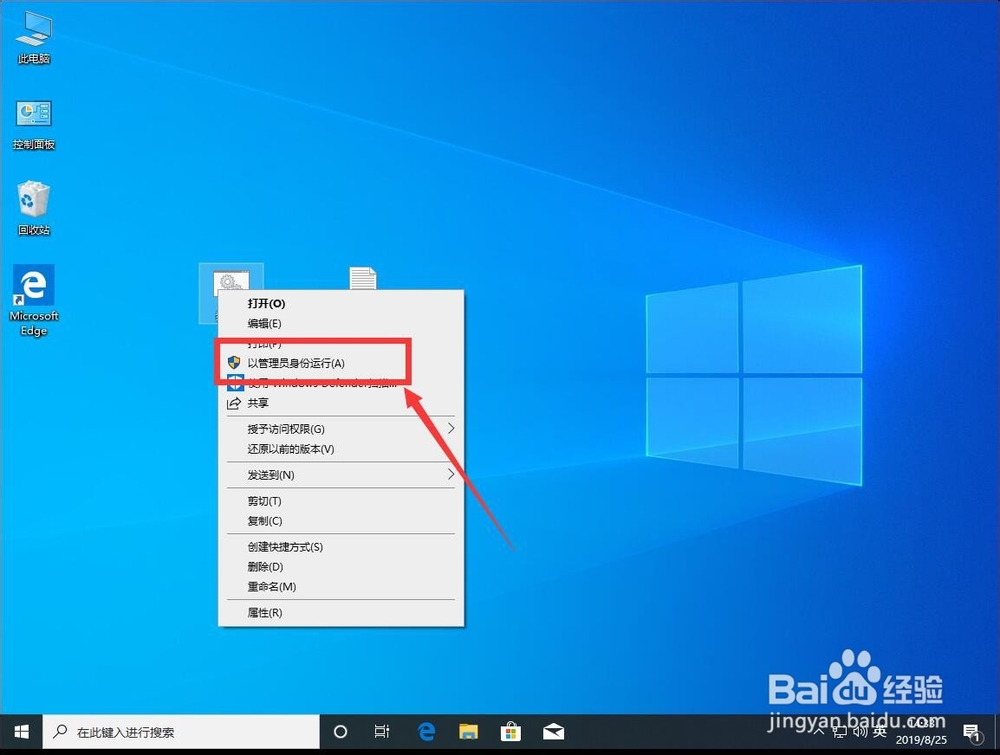Click the Windows Defender scan shield icon
Image resolution: width=1000 pixels, height=755 pixels.
tap(235, 383)
